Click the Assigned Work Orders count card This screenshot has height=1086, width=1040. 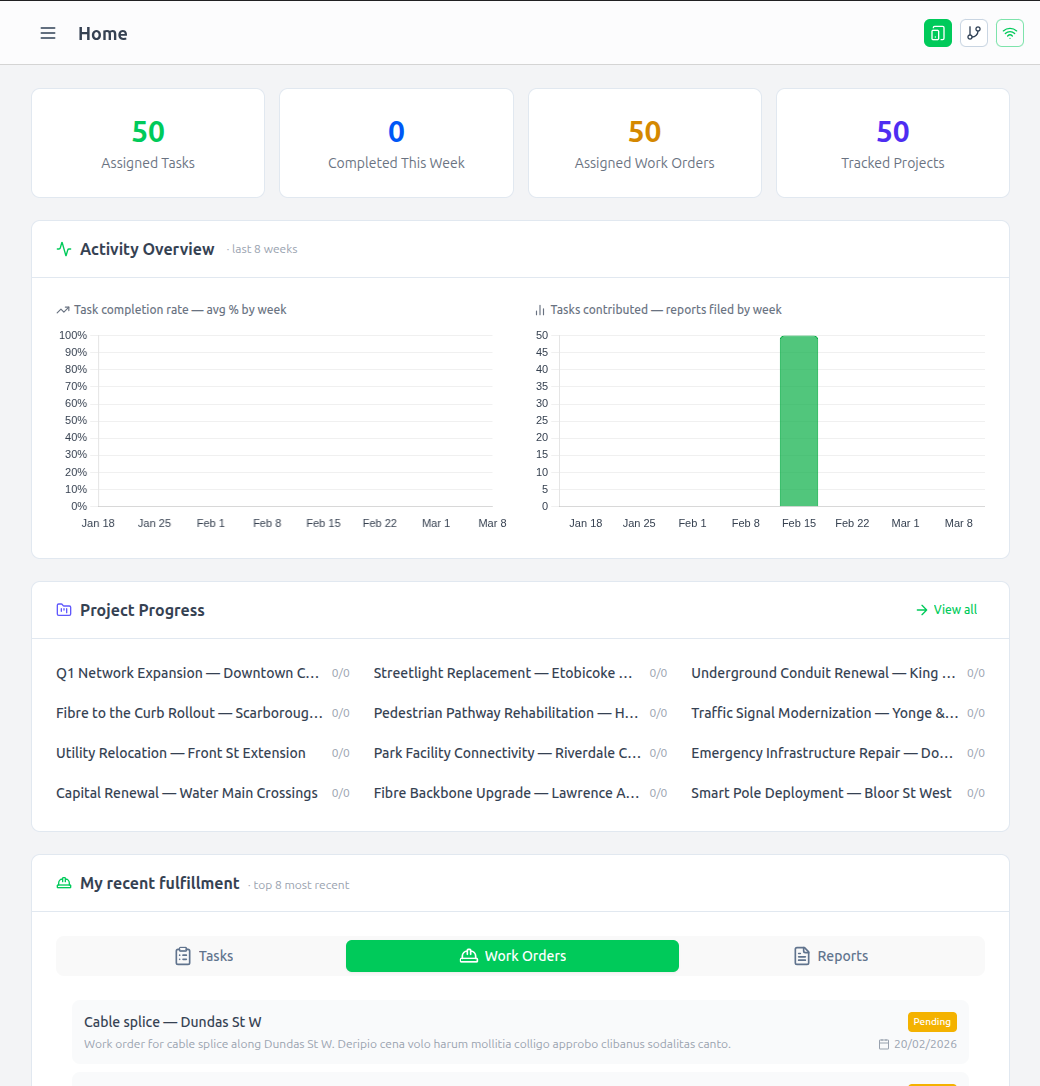pyautogui.click(x=644, y=142)
